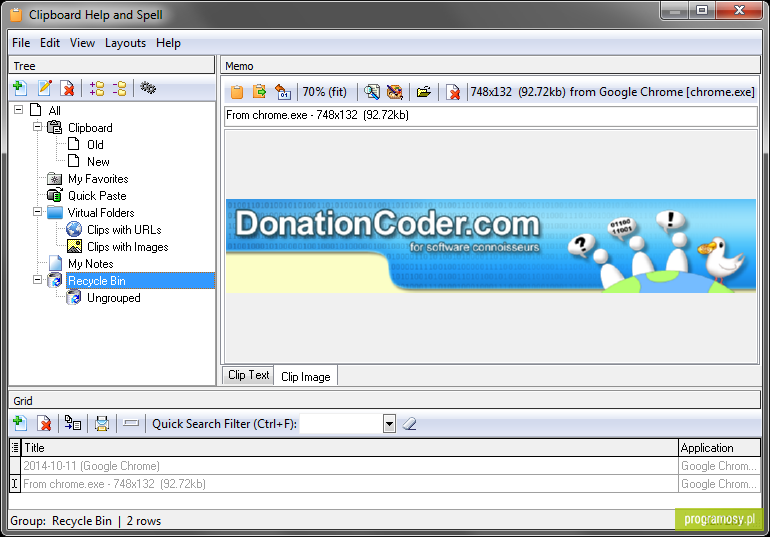Collapse the Virtual Folders tree node
Screen dimensions: 770x537
pyautogui.click(x=37, y=212)
